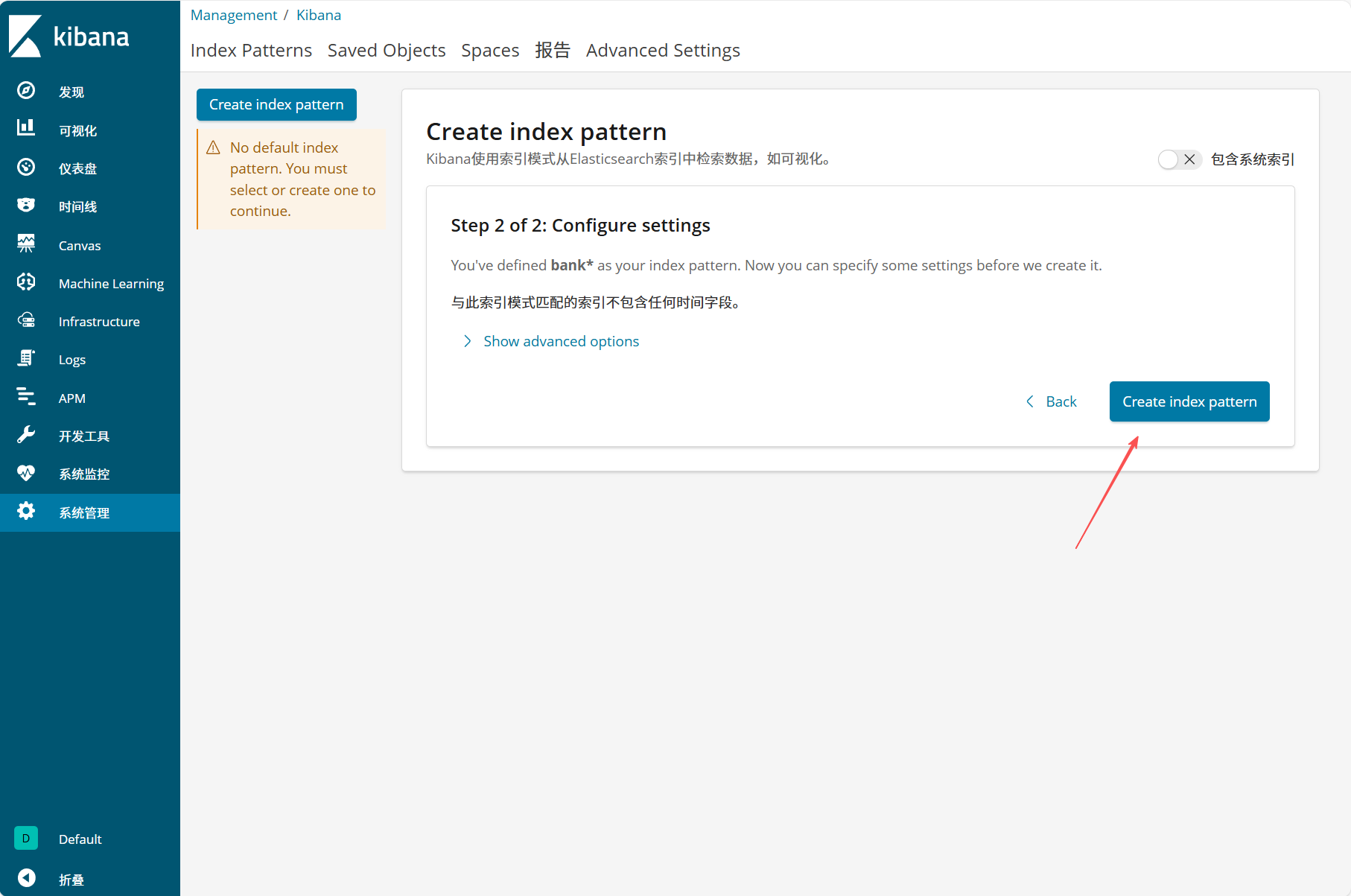Select the 可视化 sidebar label
The height and width of the screenshot is (896, 1351).
78,131
